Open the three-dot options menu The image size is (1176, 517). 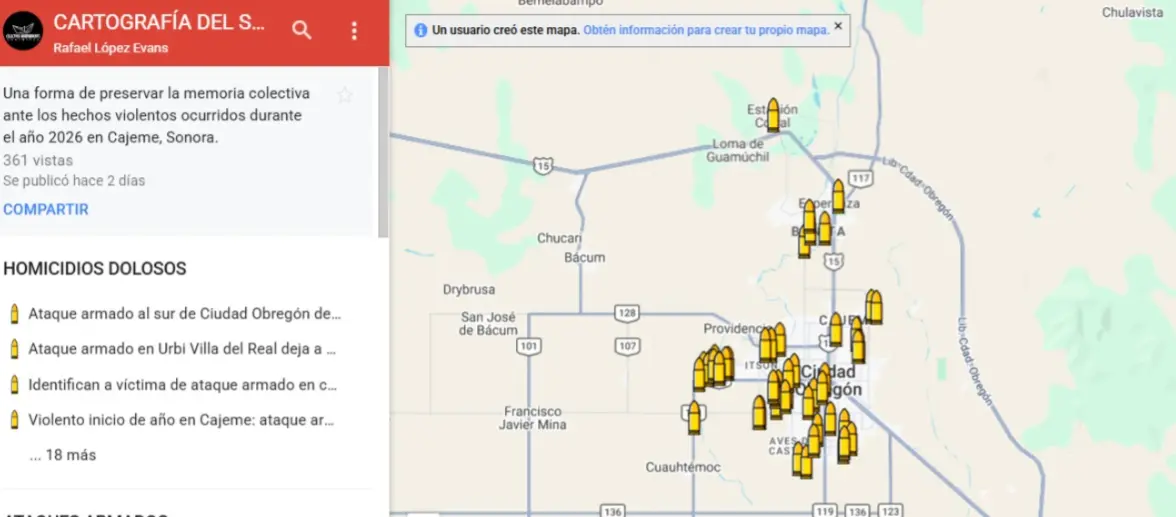coord(354,31)
